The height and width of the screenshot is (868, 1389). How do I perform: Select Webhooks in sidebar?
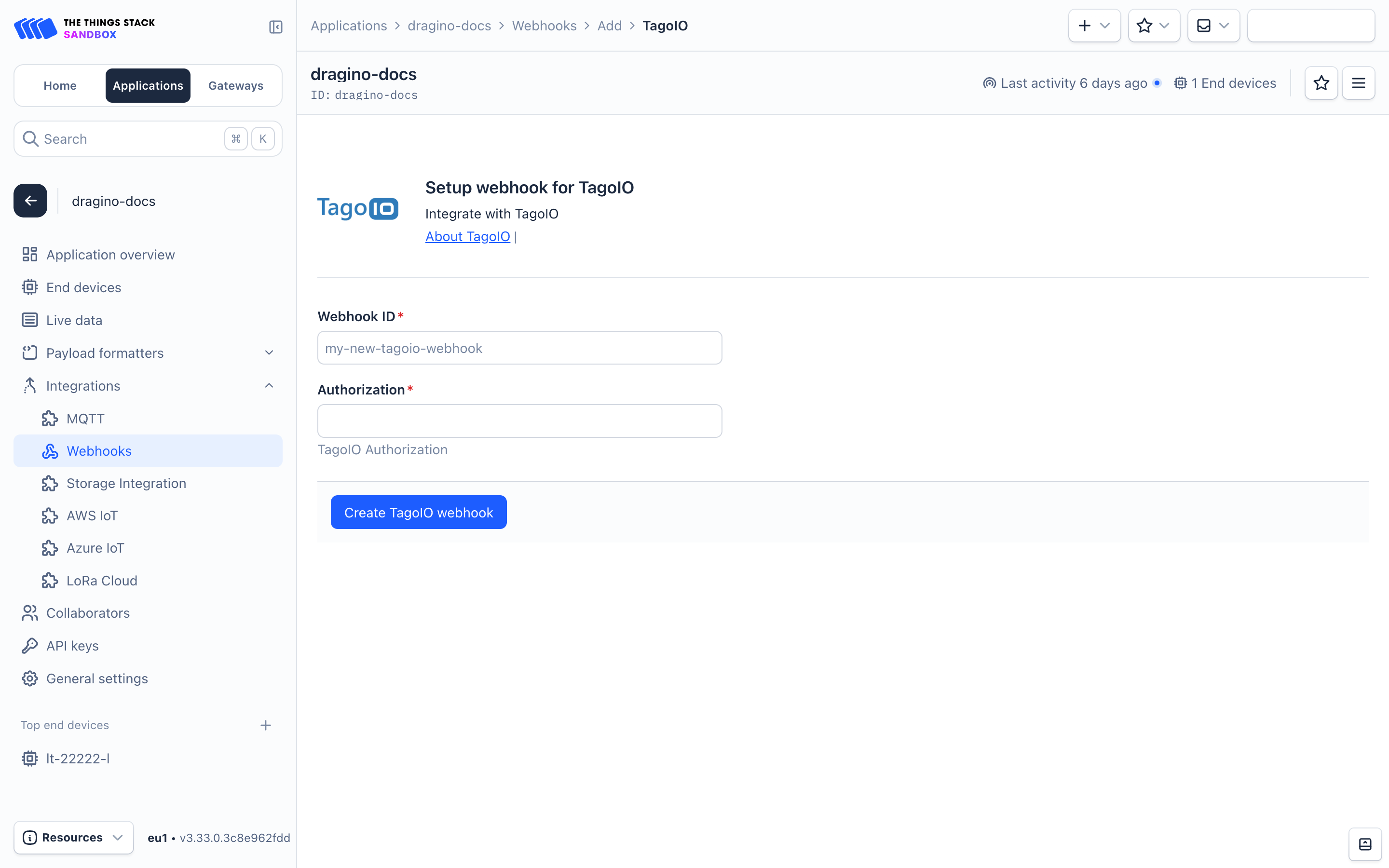(x=148, y=451)
